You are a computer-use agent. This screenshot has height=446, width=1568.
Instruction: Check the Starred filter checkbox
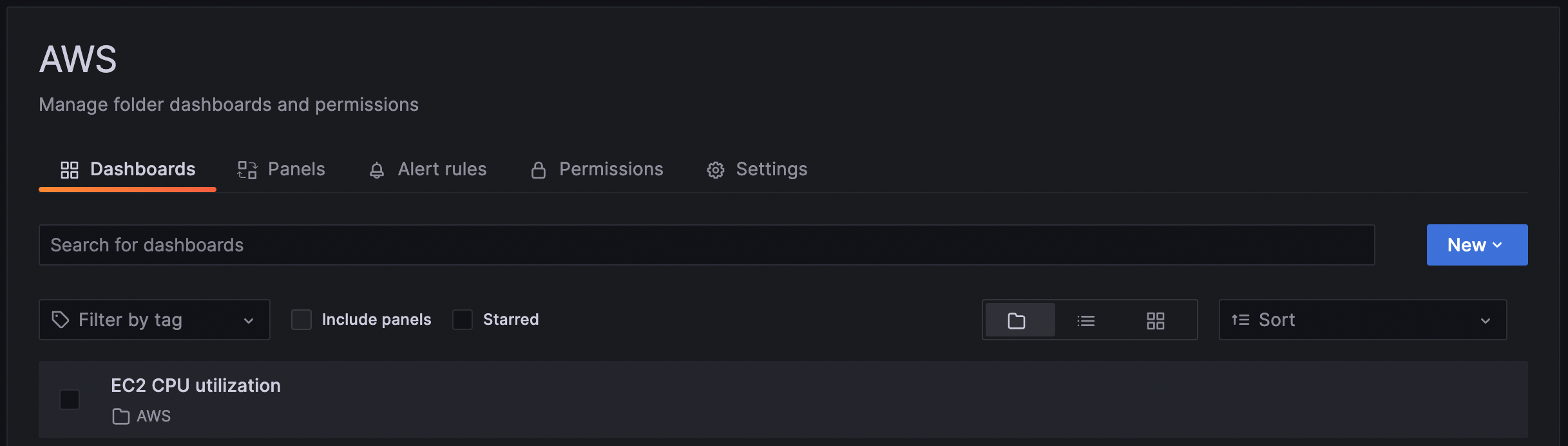(463, 319)
